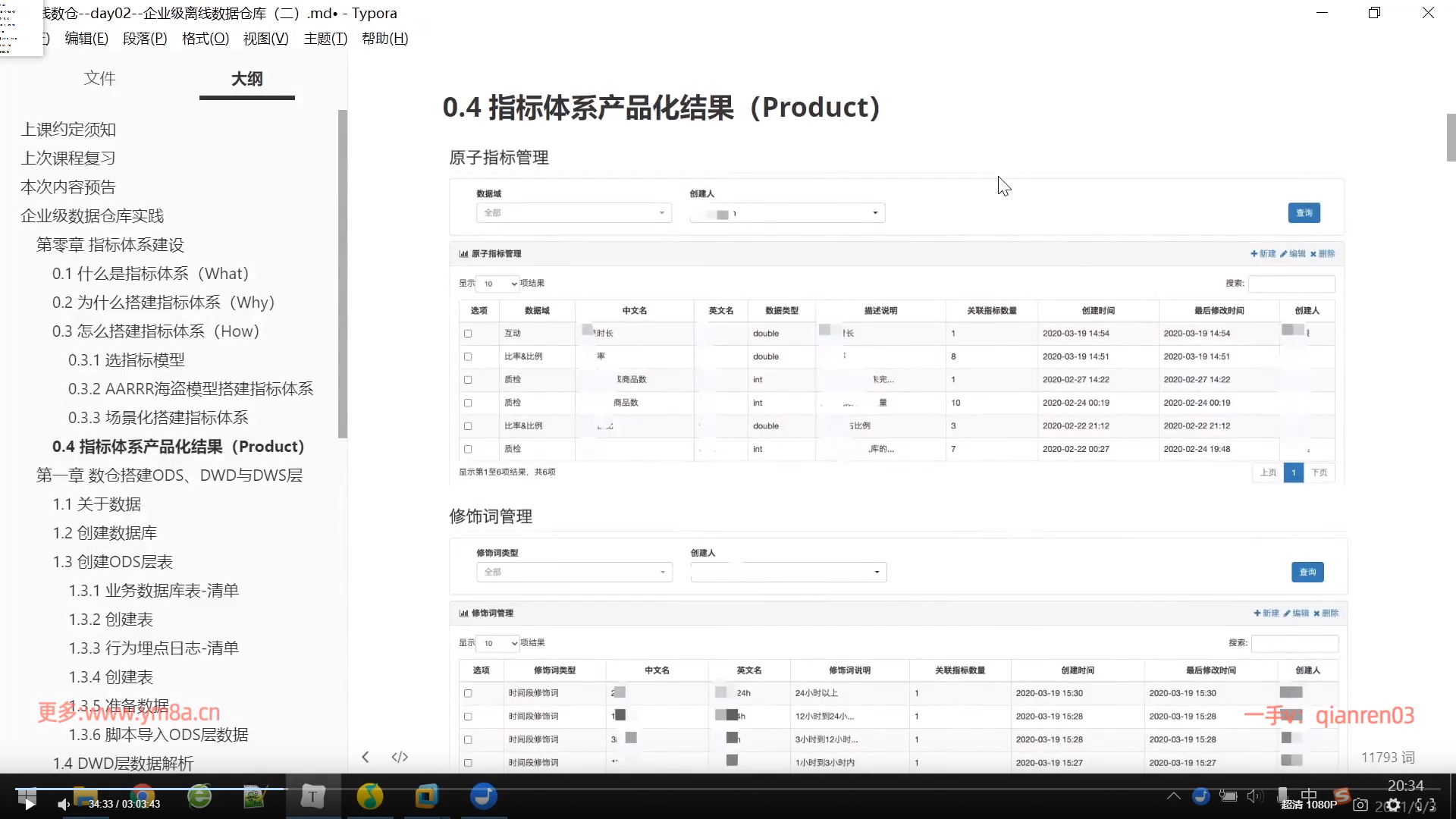Open 格式(O) menu
The image size is (1456, 819).
point(205,39)
